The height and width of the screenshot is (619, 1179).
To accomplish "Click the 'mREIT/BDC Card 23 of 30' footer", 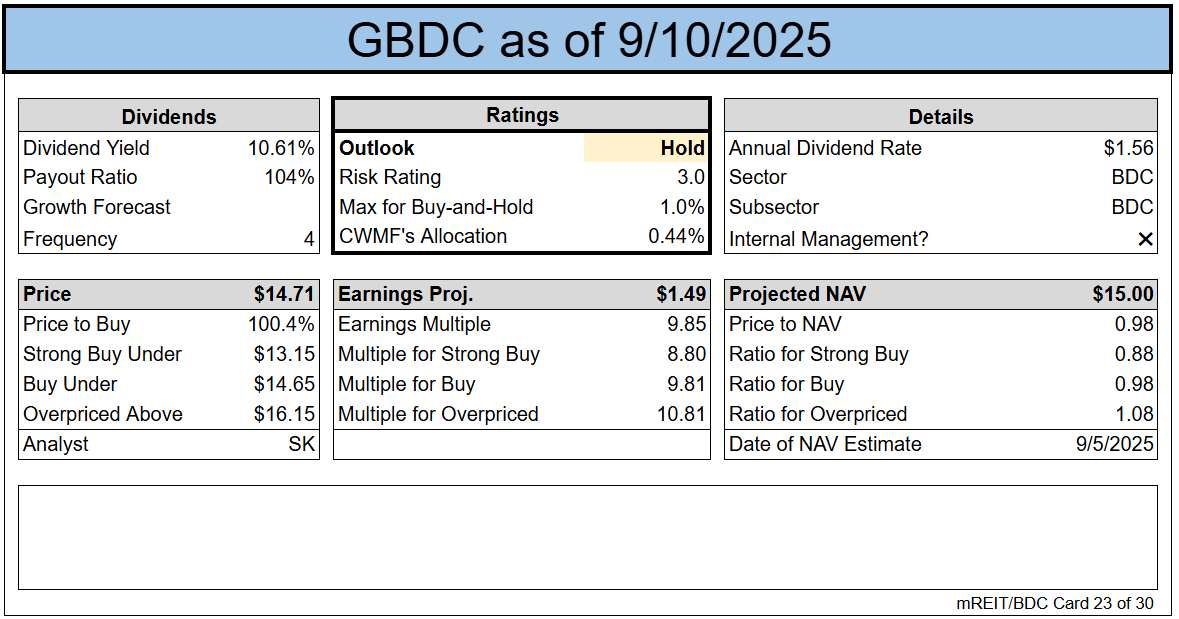I will tap(1054, 603).
